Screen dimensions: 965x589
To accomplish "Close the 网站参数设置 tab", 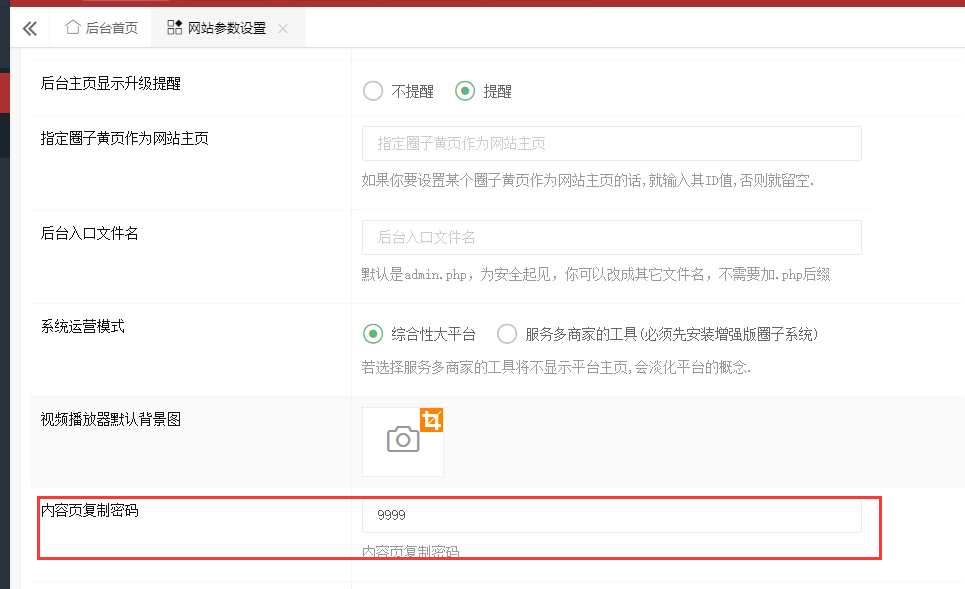I will 283,29.
